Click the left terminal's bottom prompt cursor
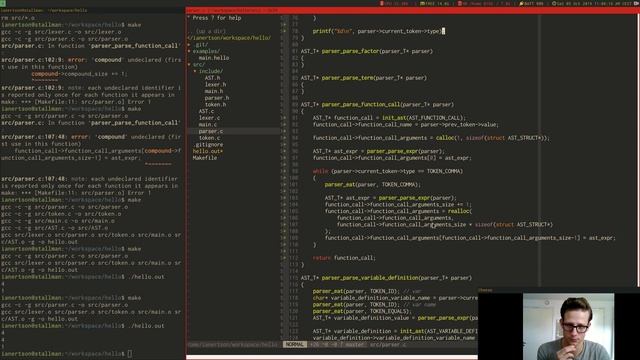The width and height of the screenshot is (640, 360). pos(130,353)
